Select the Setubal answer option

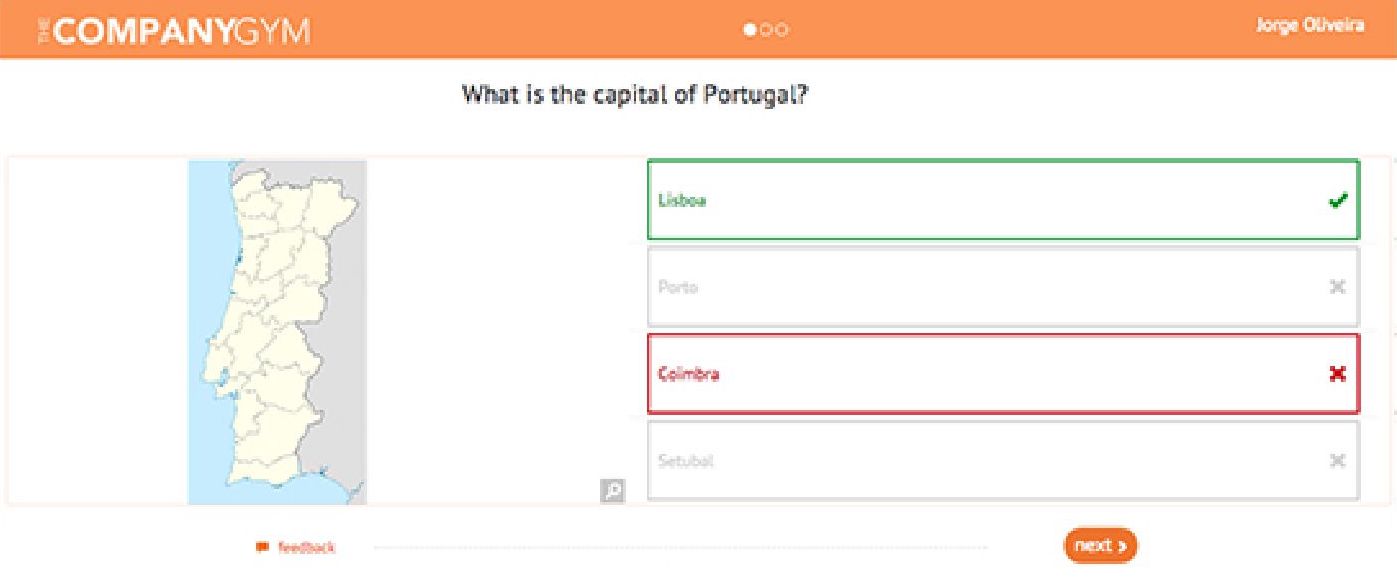(x=1003, y=461)
